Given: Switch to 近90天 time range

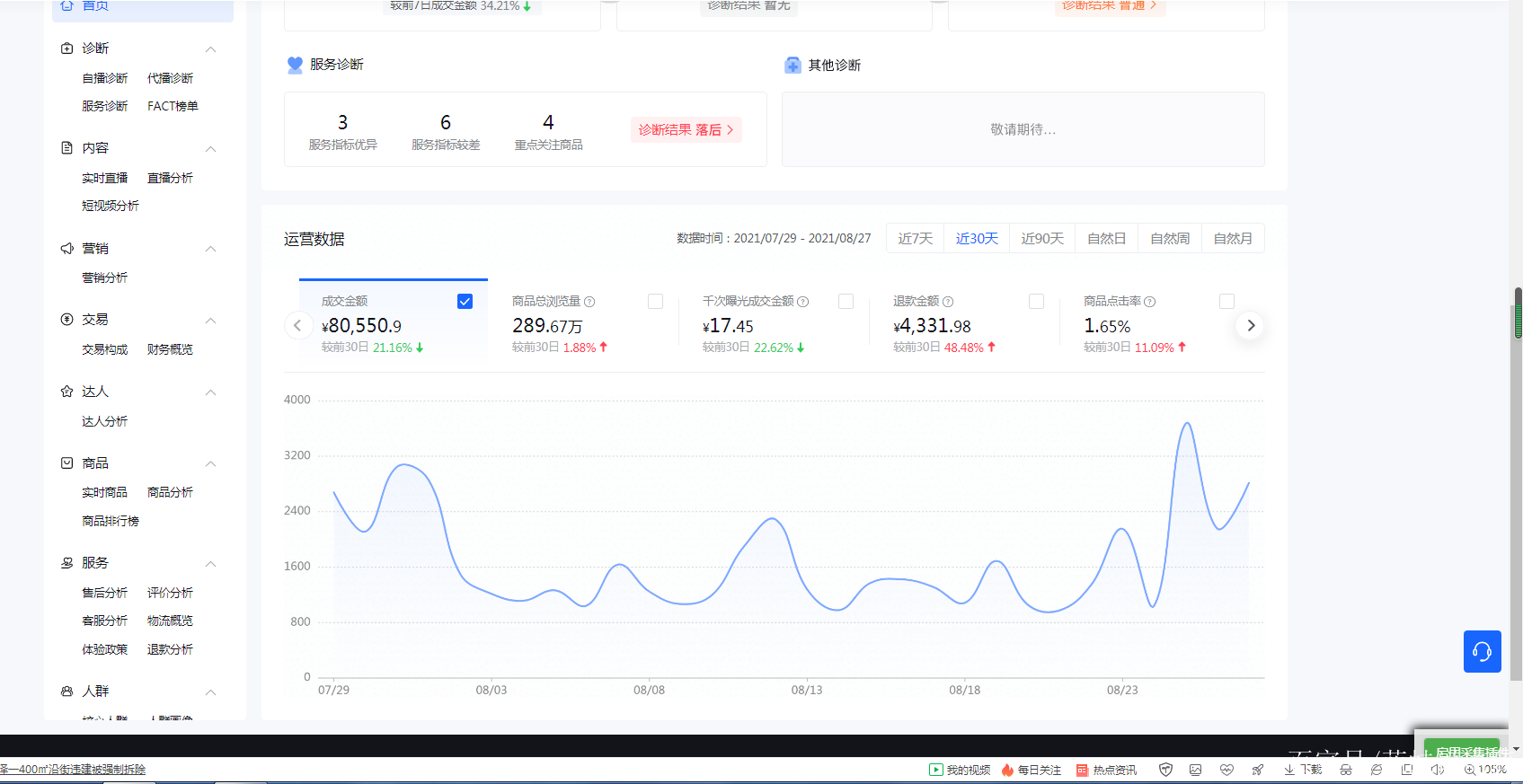Looking at the screenshot, I should 1042,238.
